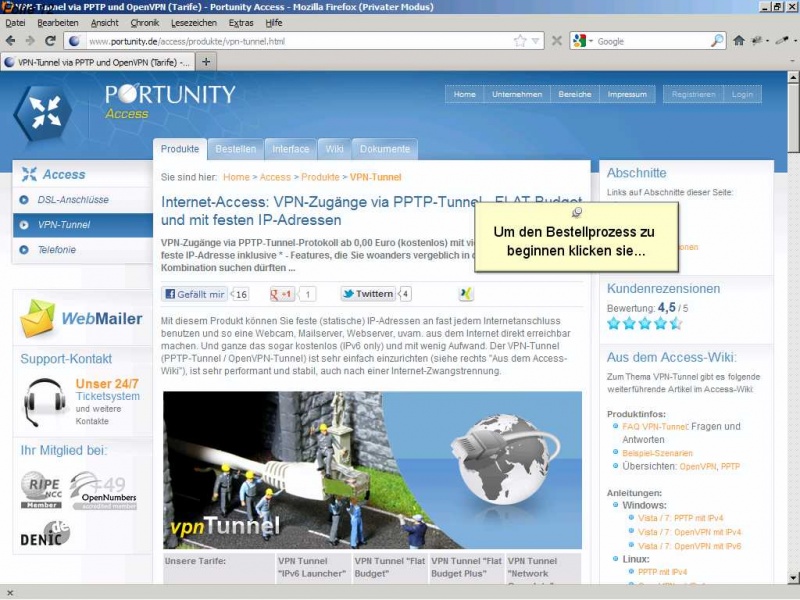This screenshot has height=600, width=800.
Task: Click the Gefällt mir Facebook button
Action: pos(195,294)
